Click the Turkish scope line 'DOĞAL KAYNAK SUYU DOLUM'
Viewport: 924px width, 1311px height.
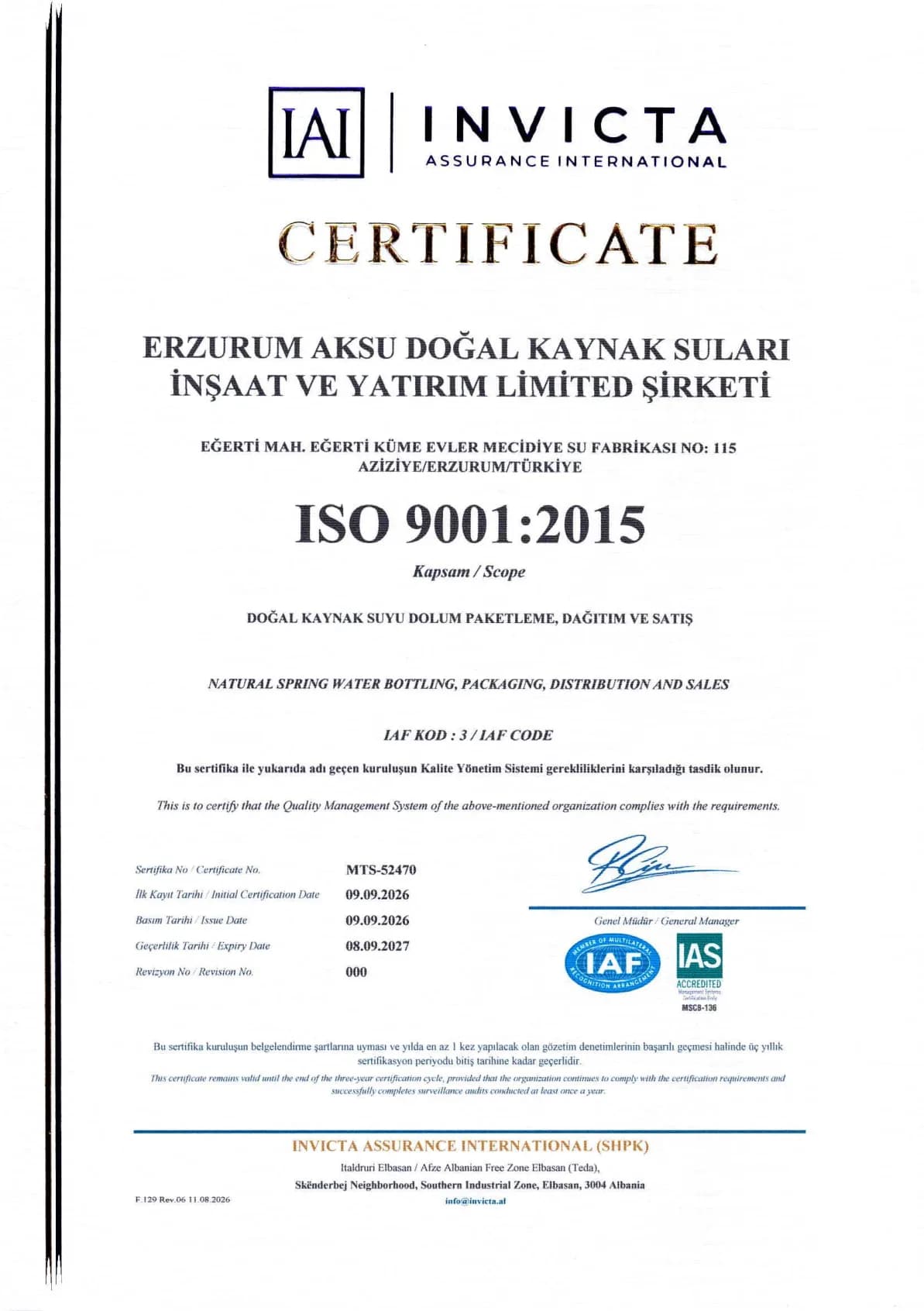pyautogui.click(x=469, y=619)
